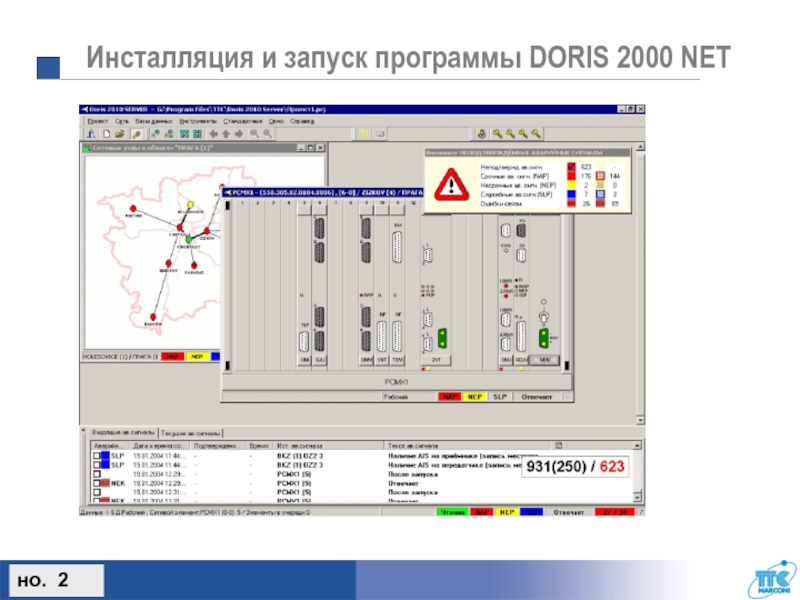Click the yellow NEP indicator under the Prague map
800x600 pixels.
pyautogui.click(x=197, y=357)
